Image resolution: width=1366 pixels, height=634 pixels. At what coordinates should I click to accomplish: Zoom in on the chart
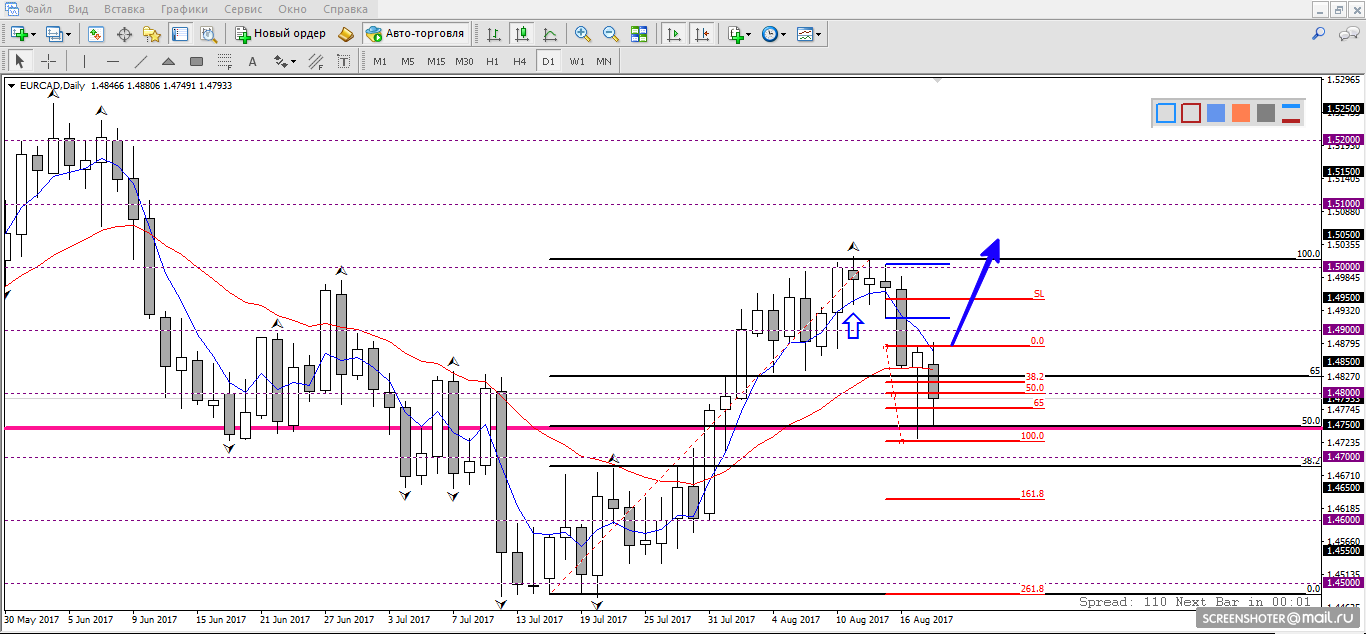[583, 34]
